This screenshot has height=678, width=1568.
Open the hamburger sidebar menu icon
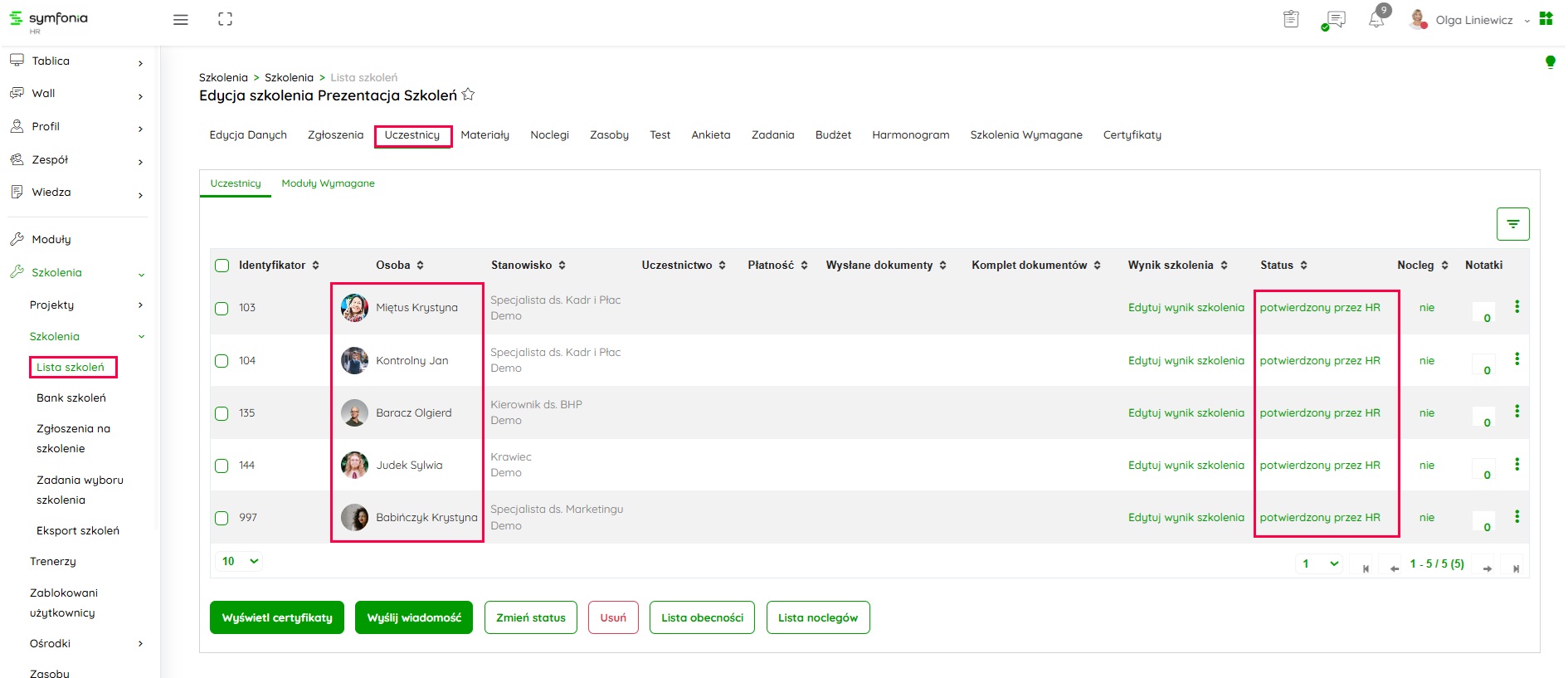180,20
